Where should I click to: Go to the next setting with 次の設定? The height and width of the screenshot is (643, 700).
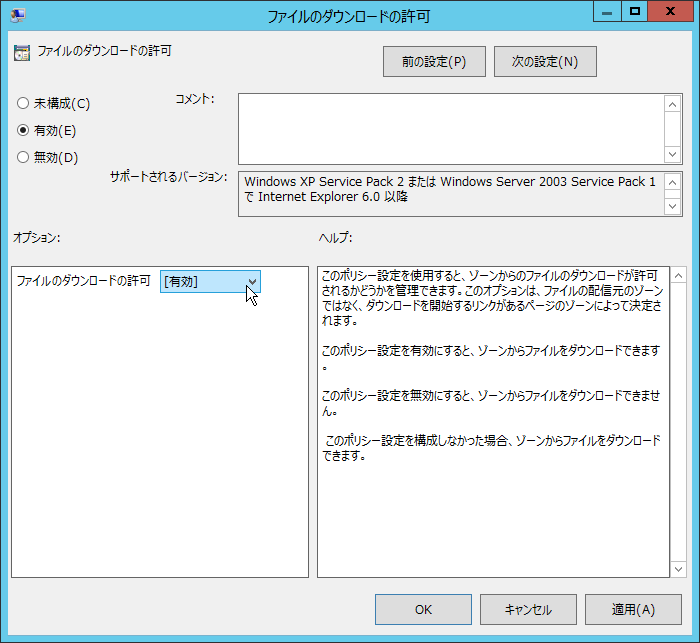coord(545,61)
